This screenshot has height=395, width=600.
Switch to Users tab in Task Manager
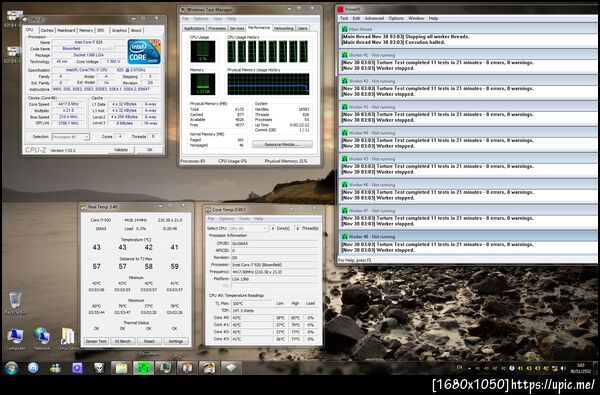(302, 28)
